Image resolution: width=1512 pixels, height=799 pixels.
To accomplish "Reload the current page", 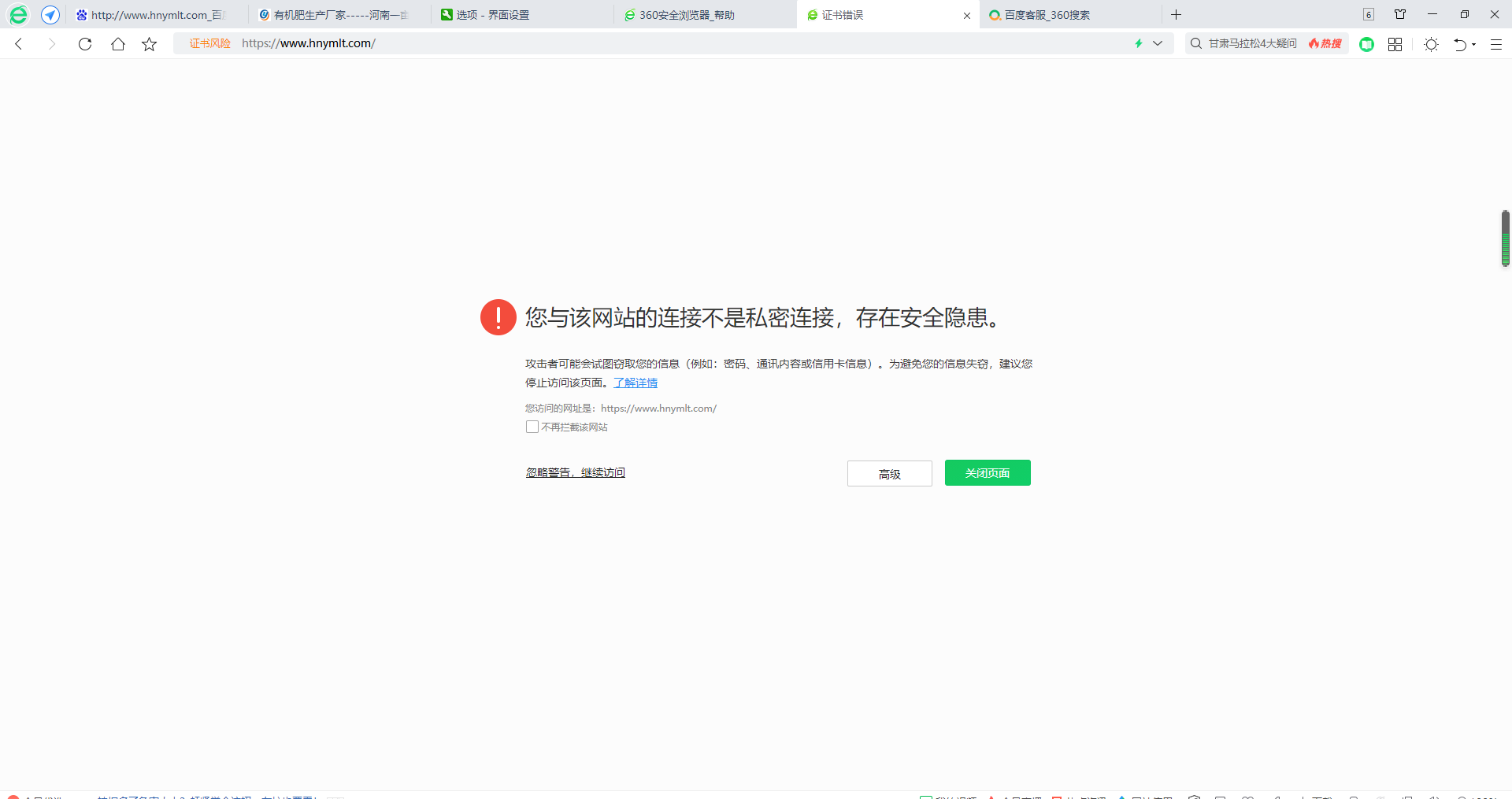I will point(85,44).
